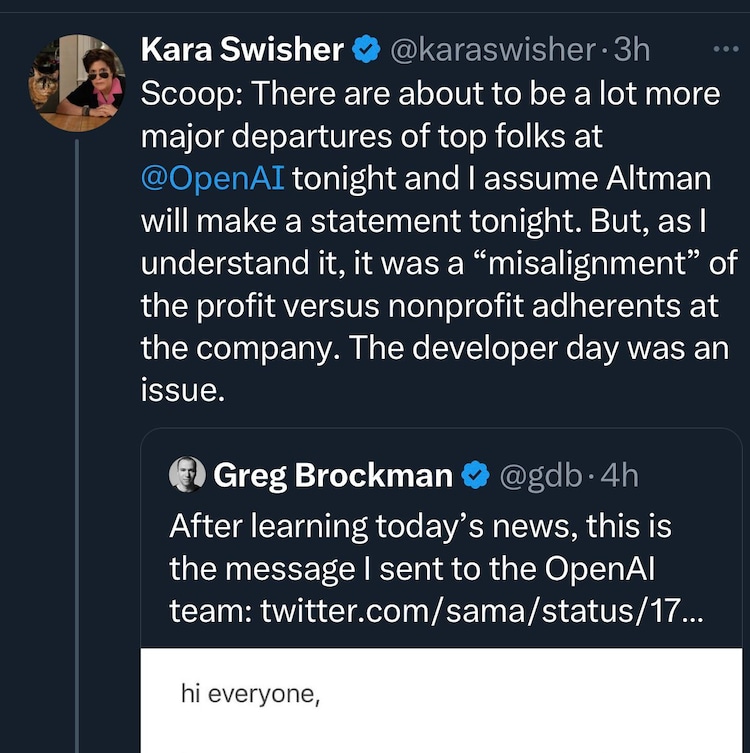Open the @gdb handle

[539, 476]
